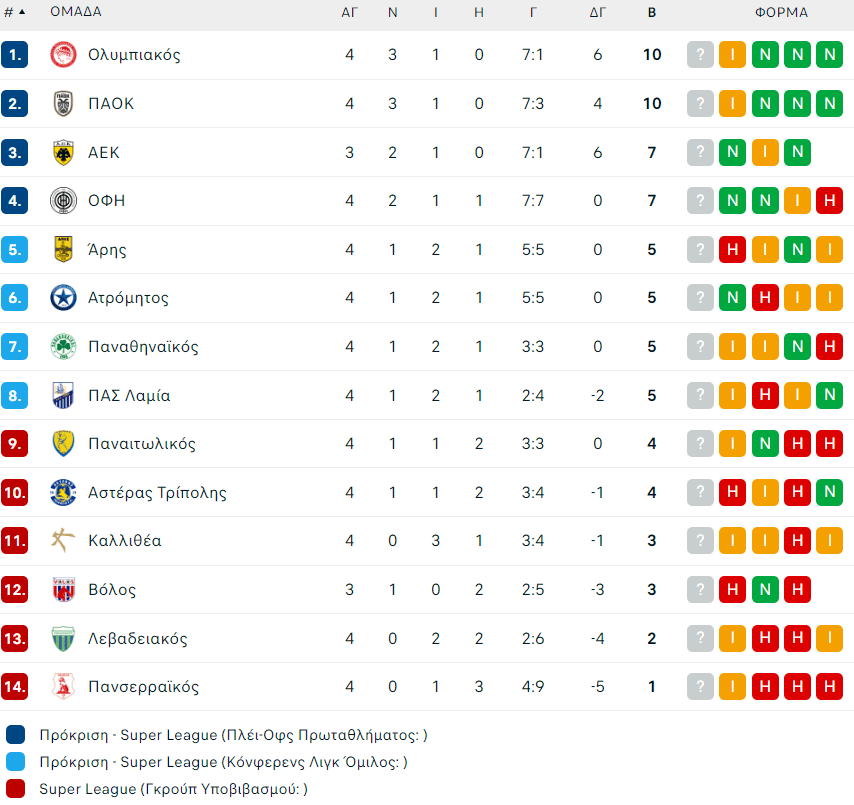Click the red Η loss badge for ΟΦΗ
The width and height of the screenshot is (854, 805).
point(829,201)
